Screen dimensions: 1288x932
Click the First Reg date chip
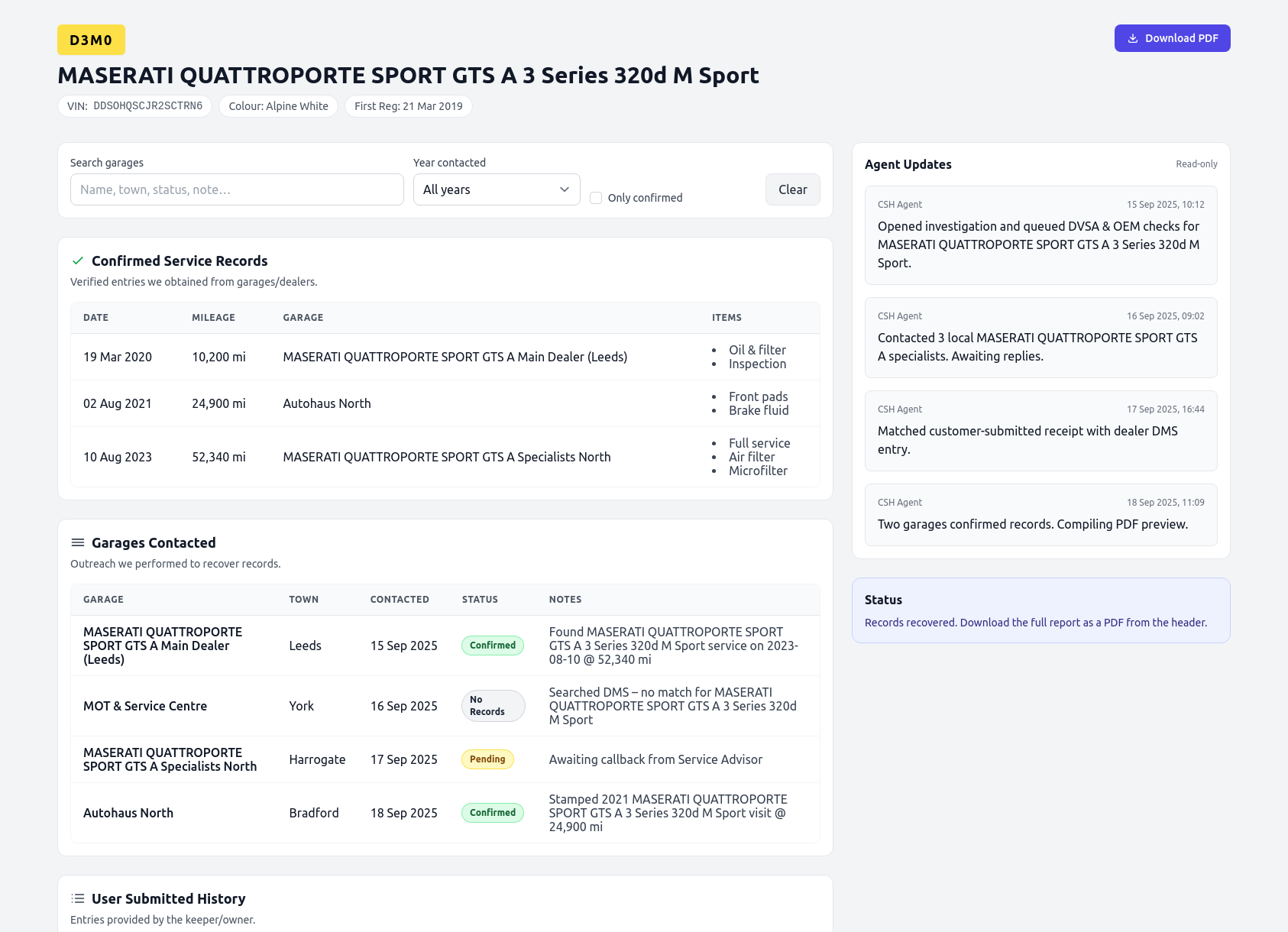408,106
